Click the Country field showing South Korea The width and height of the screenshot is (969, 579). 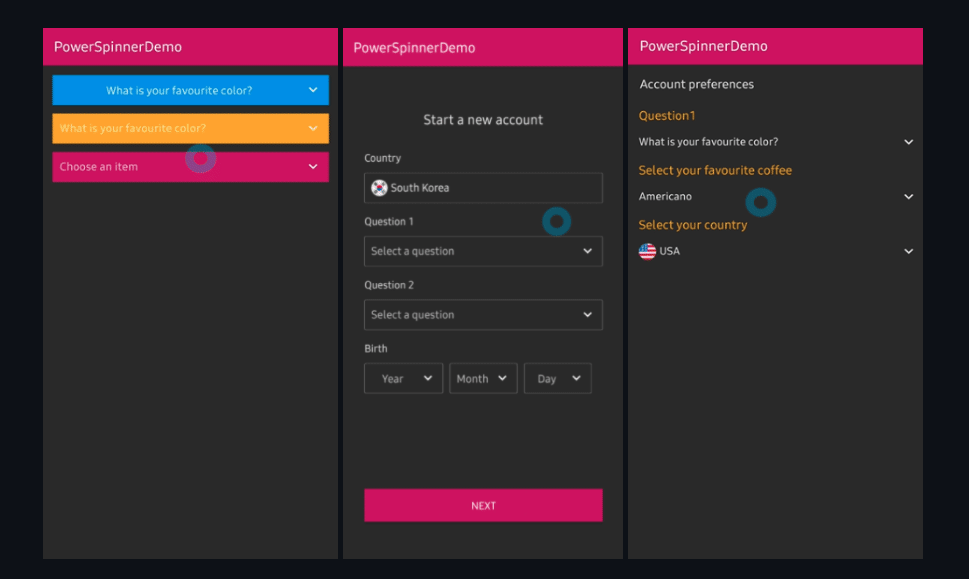[x=483, y=188]
